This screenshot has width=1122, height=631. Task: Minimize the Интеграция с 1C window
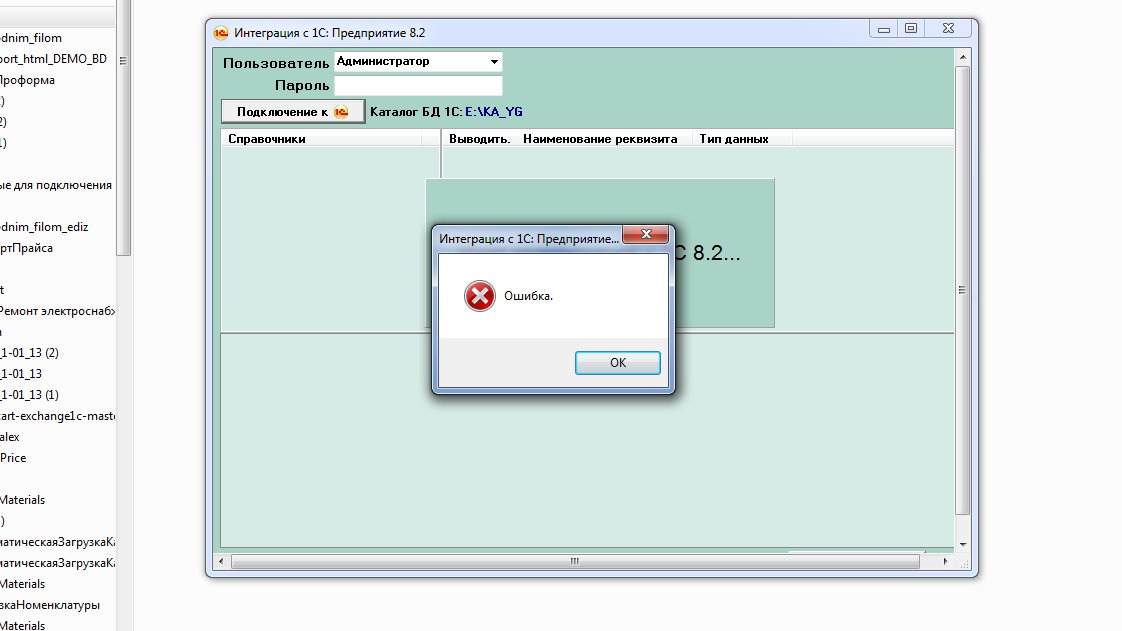(x=884, y=29)
